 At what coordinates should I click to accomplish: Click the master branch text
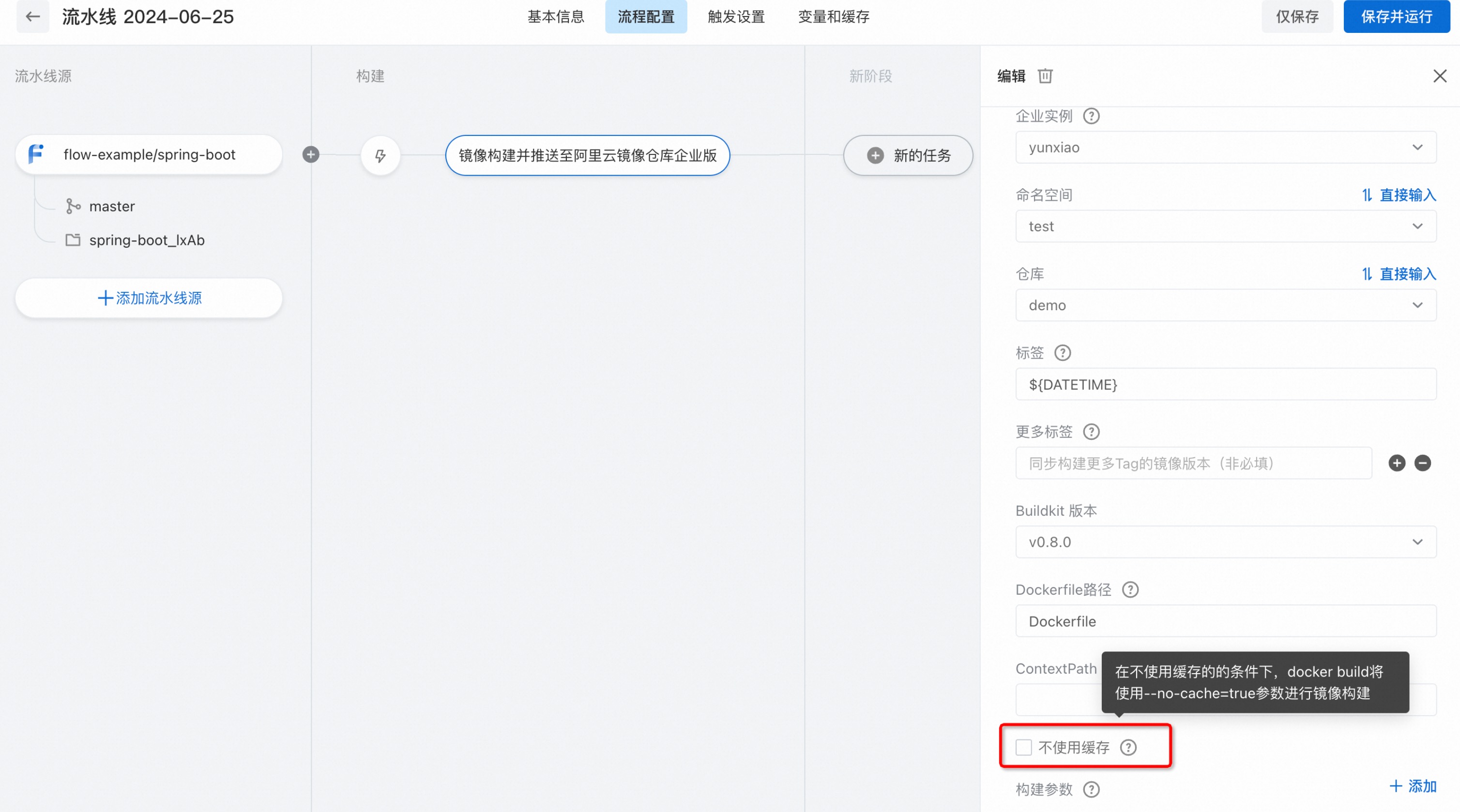point(112,206)
